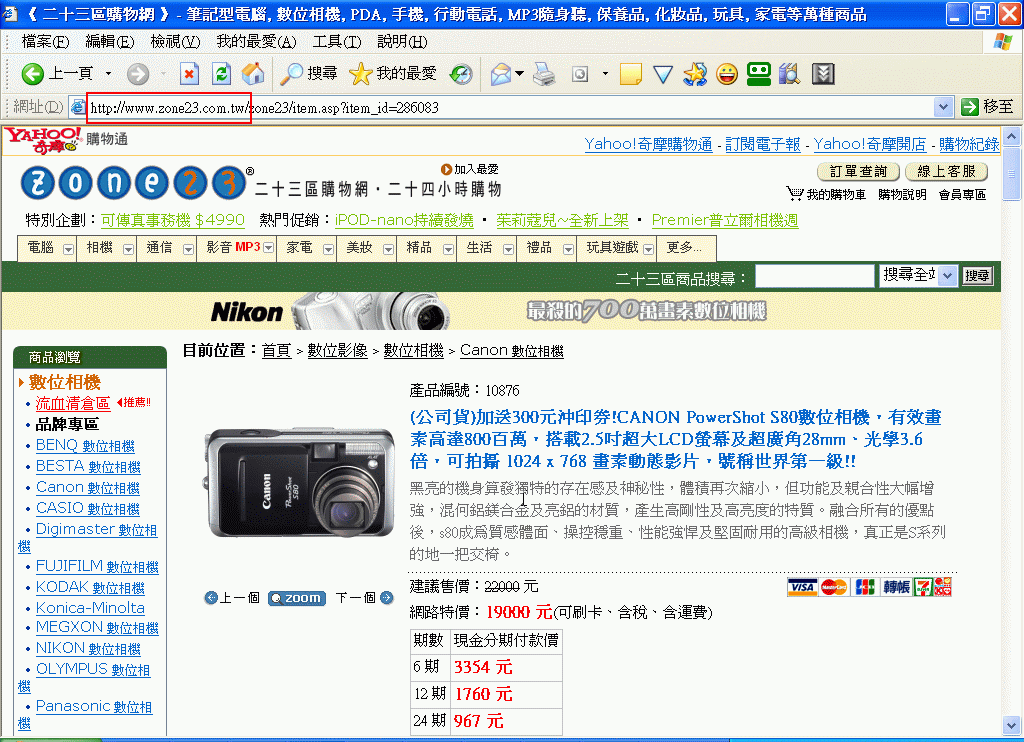The width and height of the screenshot is (1024, 742).
Task: Click the star puzzle toolbar icon
Action: (x=695, y=74)
